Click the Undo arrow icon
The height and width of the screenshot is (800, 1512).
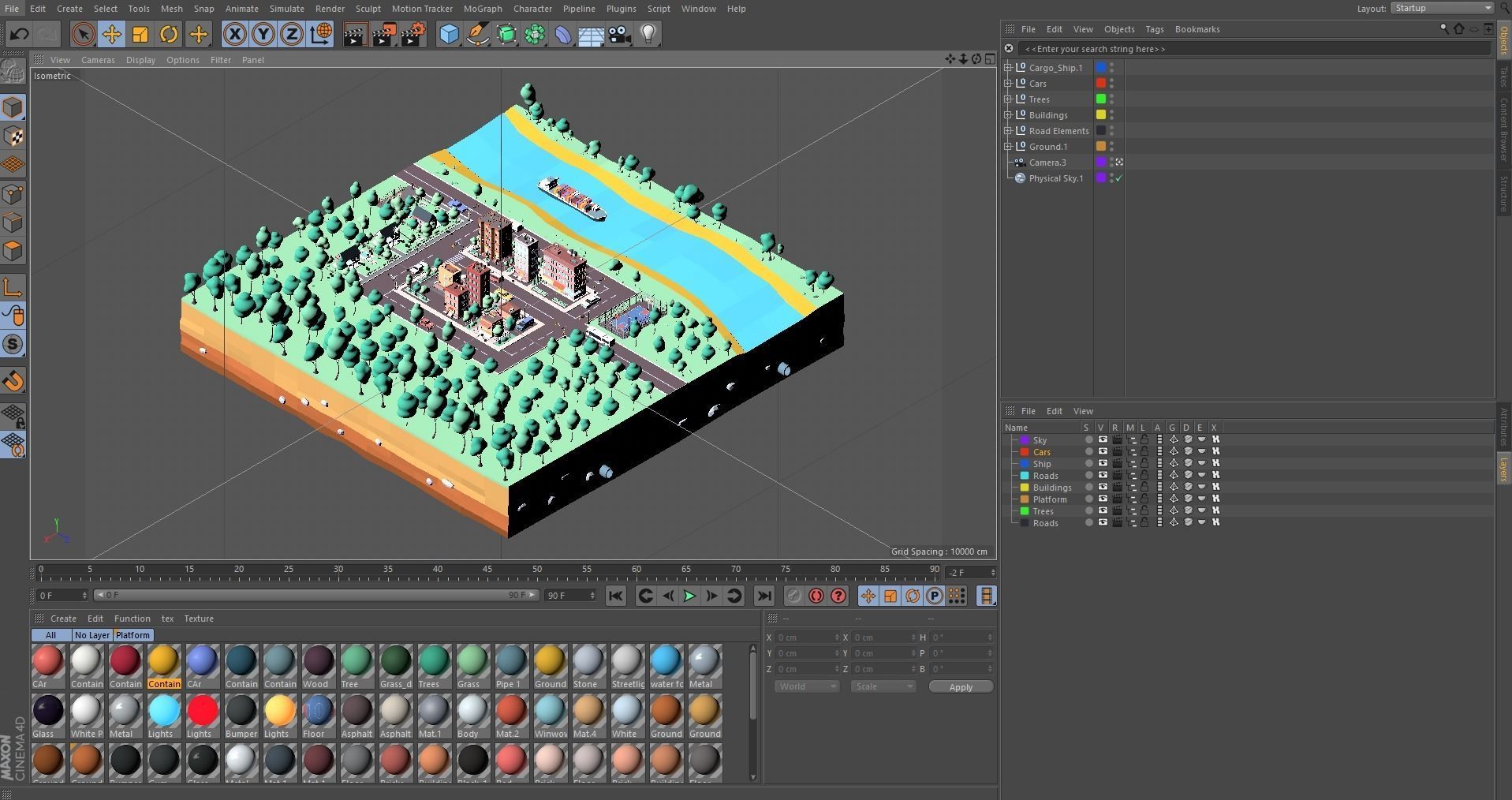click(20, 34)
